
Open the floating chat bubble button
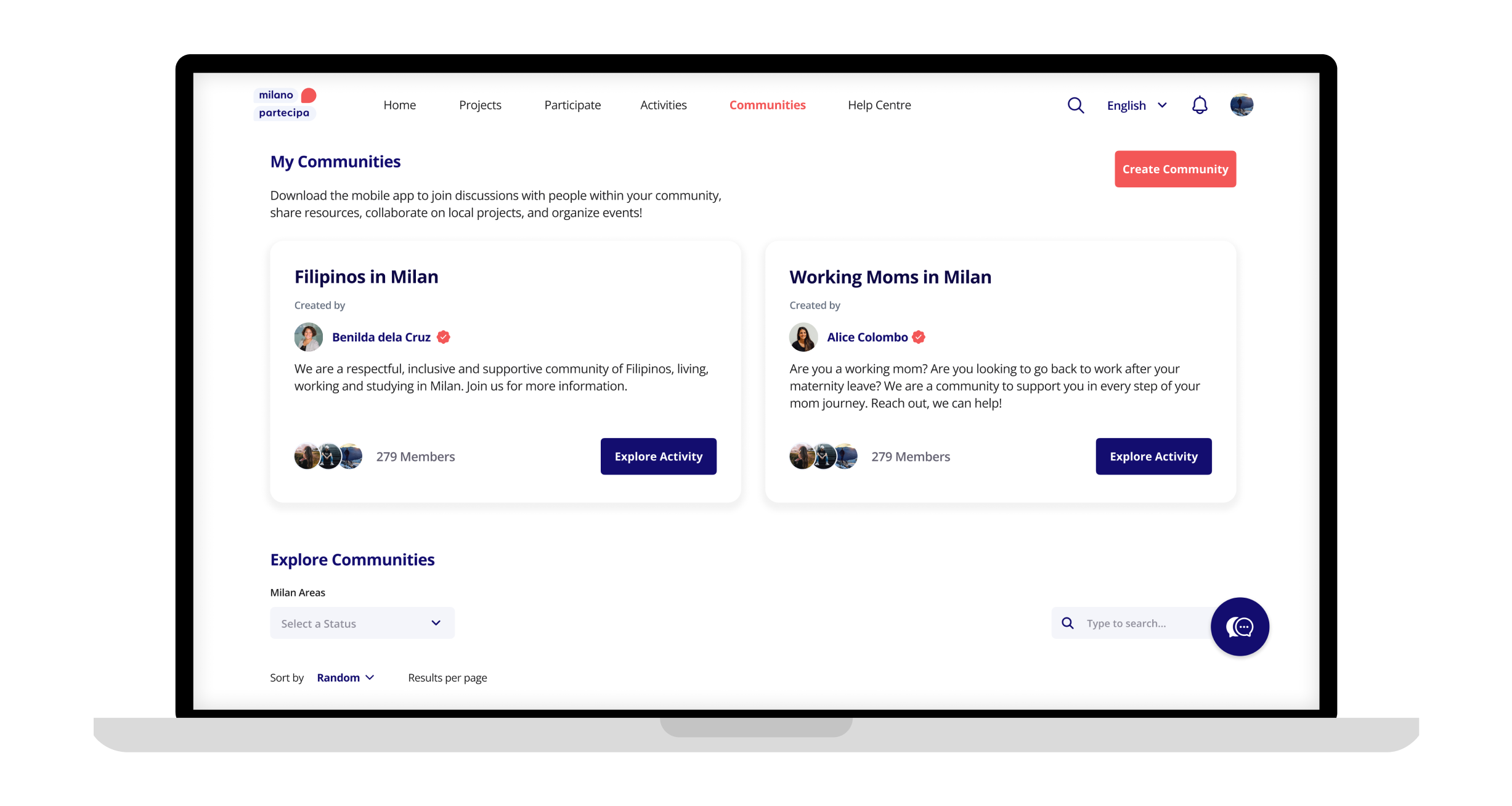pyautogui.click(x=1239, y=627)
